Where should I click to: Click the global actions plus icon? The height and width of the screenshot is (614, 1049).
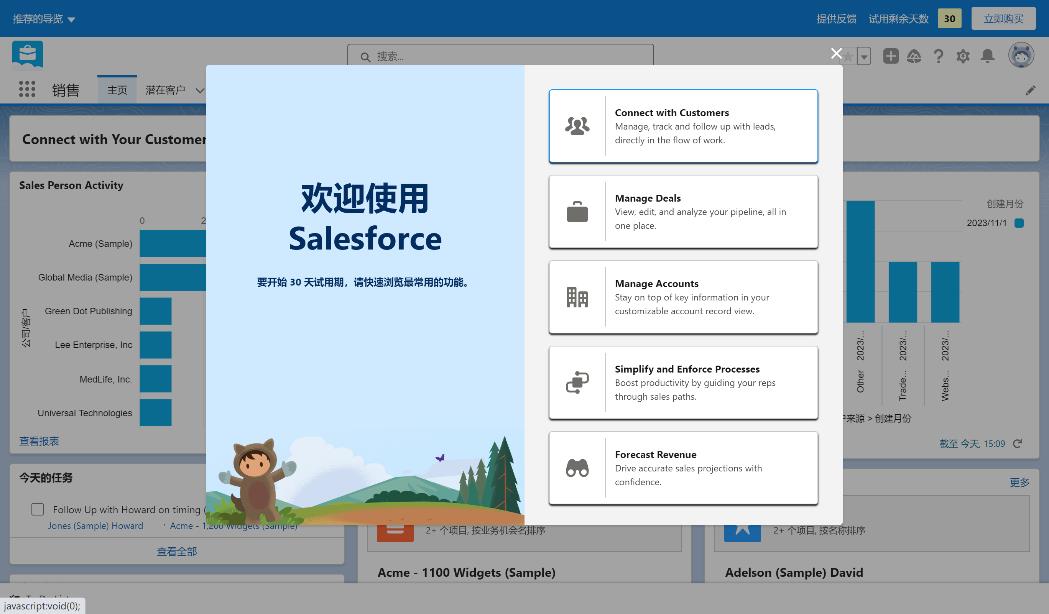click(x=889, y=56)
